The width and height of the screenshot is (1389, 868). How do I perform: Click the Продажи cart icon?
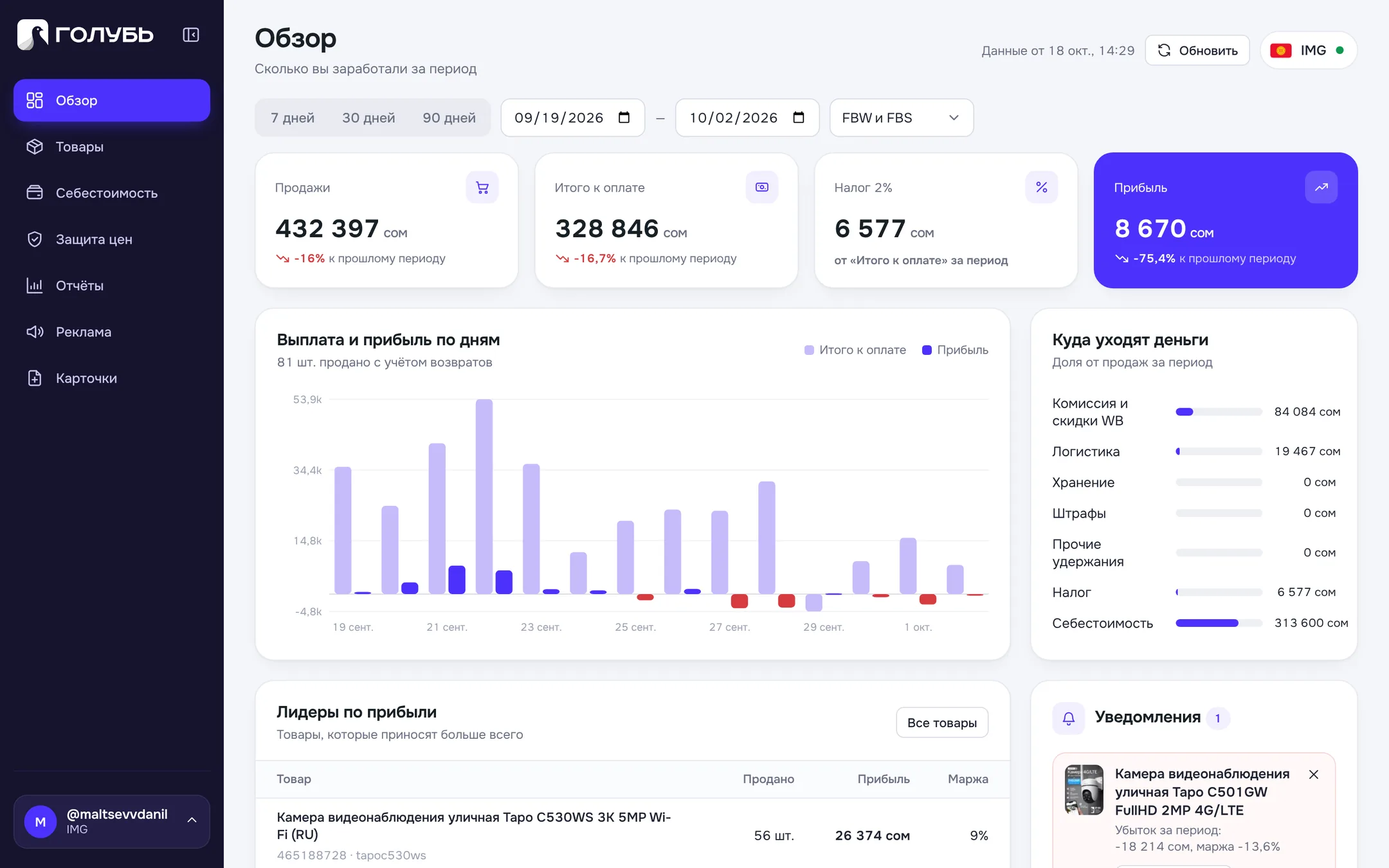pyautogui.click(x=482, y=187)
